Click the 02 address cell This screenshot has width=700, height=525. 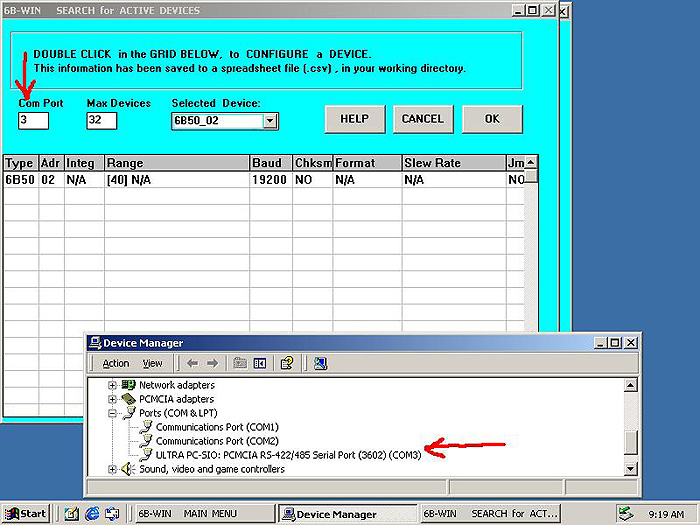coord(51,180)
